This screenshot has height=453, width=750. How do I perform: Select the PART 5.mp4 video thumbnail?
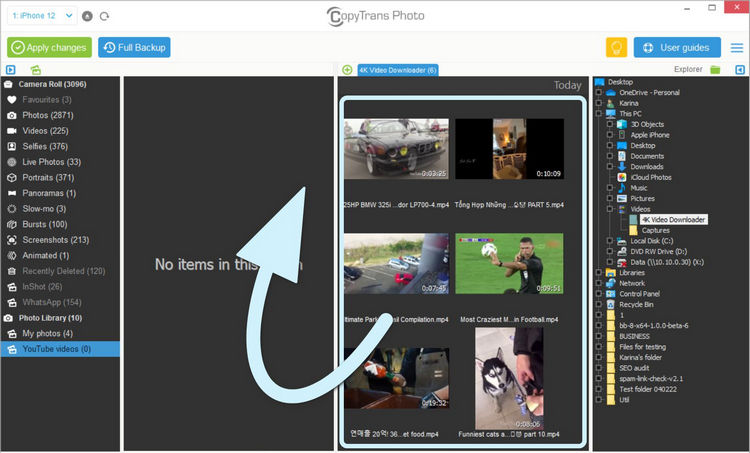[x=509, y=149]
